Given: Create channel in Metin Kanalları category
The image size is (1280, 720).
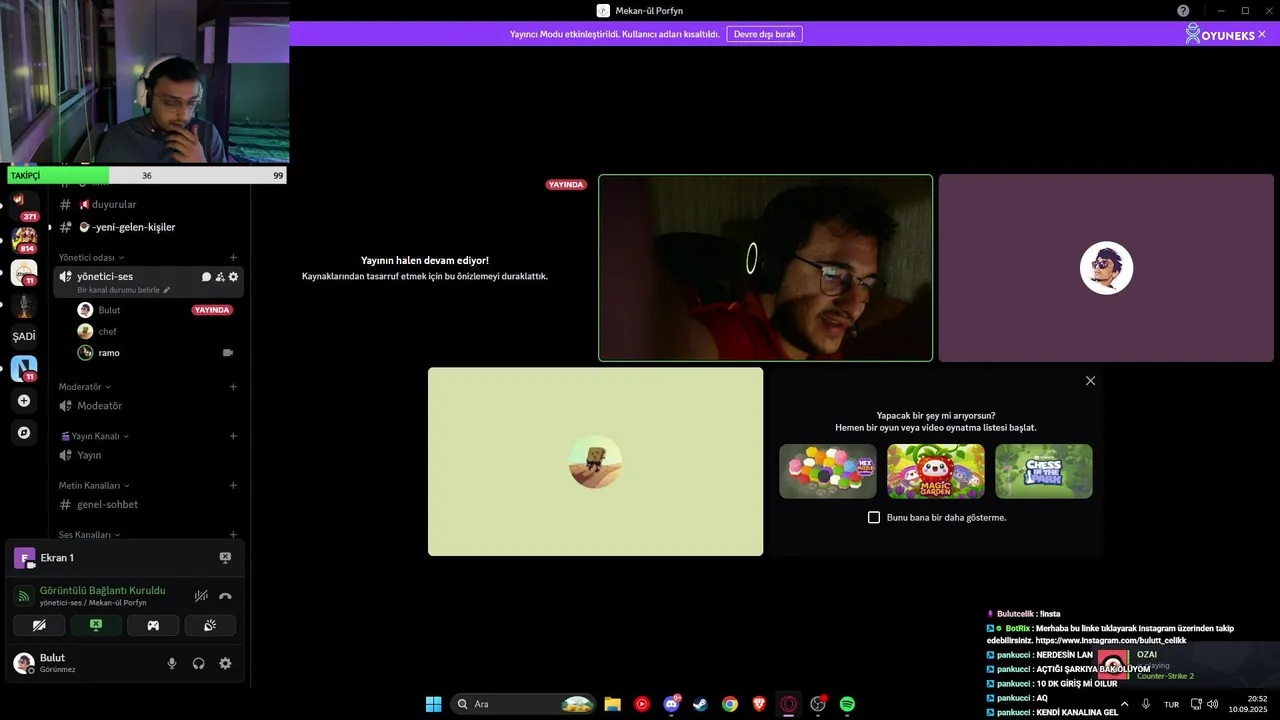Looking at the screenshot, I should point(233,485).
